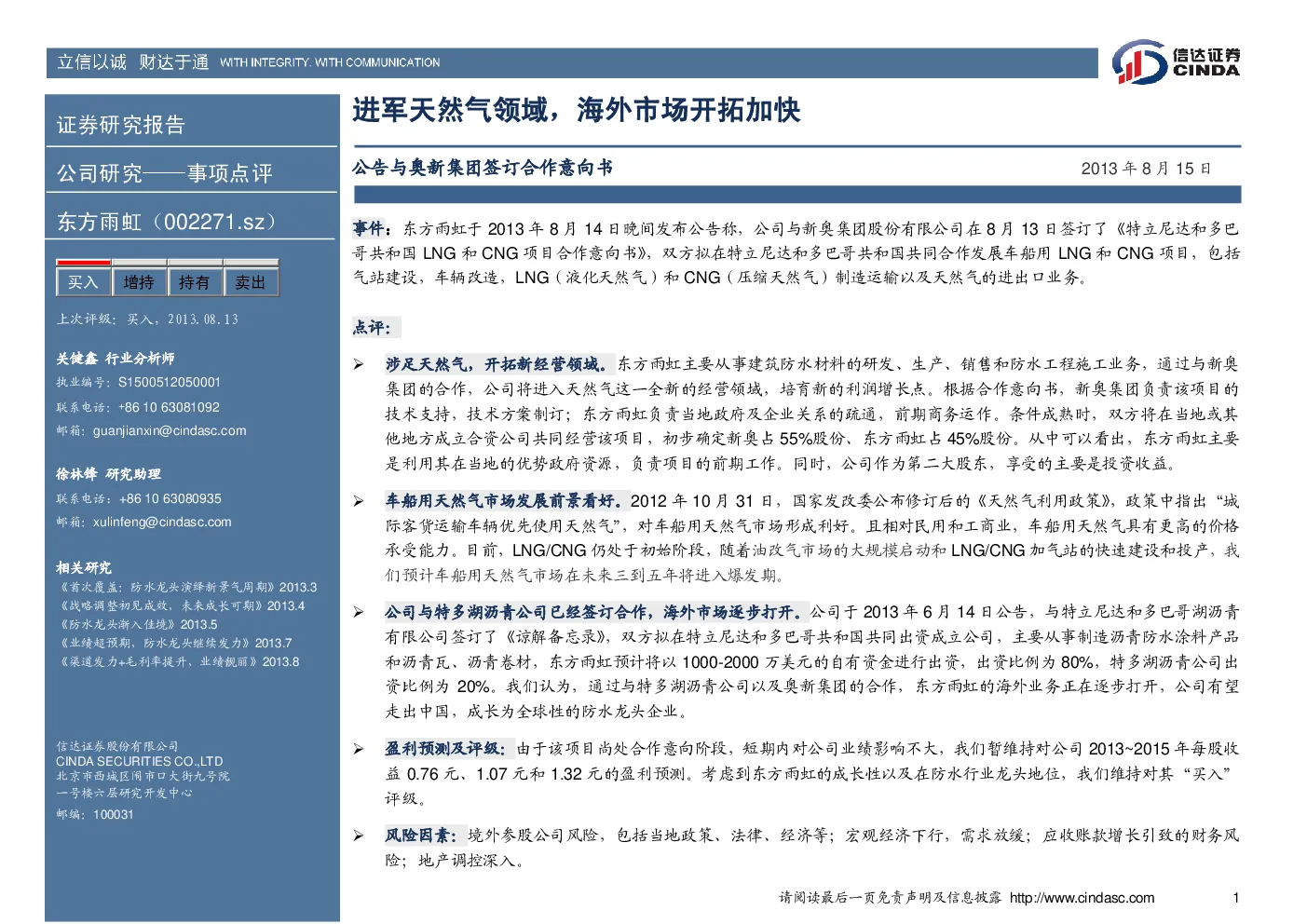Select the 卖出 rating box
1307x924 pixels.
click(x=251, y=282)
